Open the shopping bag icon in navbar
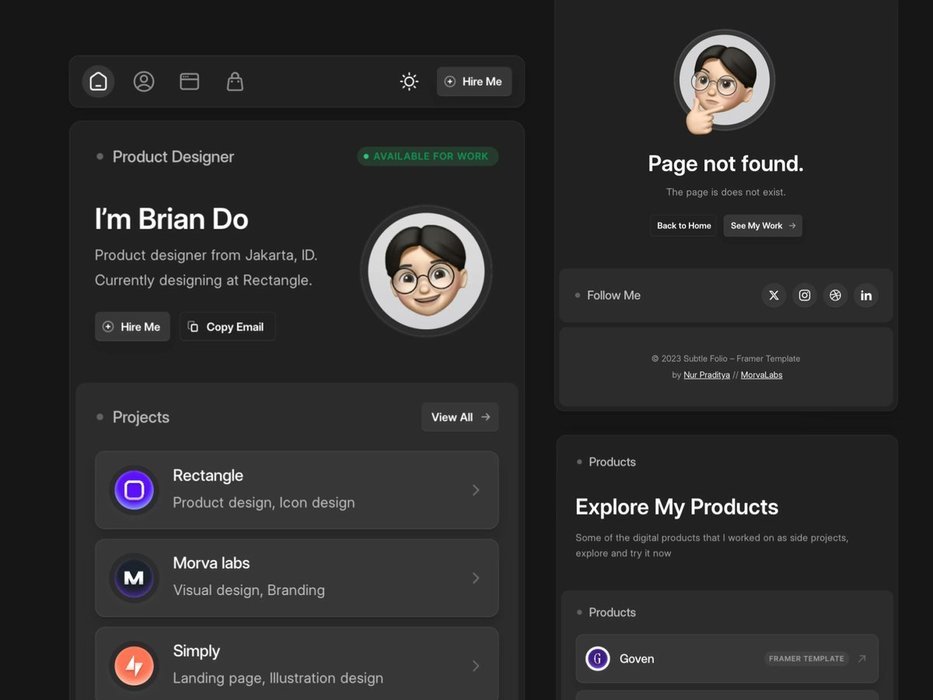This screenshot has width=933, height=700. (x=235, y=82)
